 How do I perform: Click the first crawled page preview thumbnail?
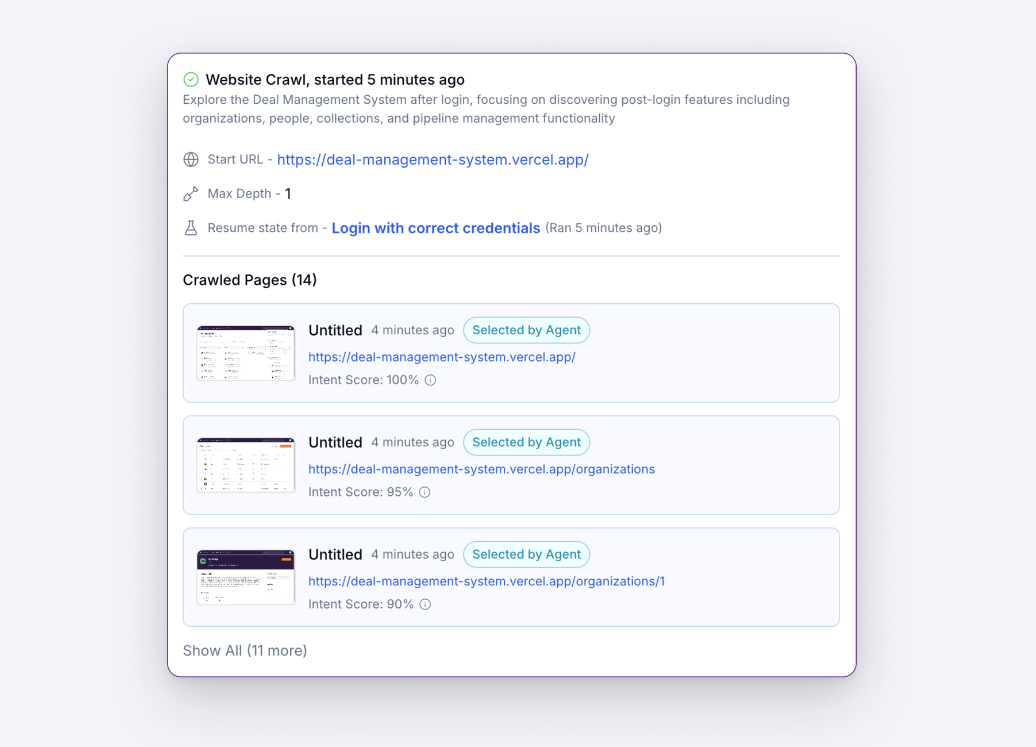click(x=246, y=352)
